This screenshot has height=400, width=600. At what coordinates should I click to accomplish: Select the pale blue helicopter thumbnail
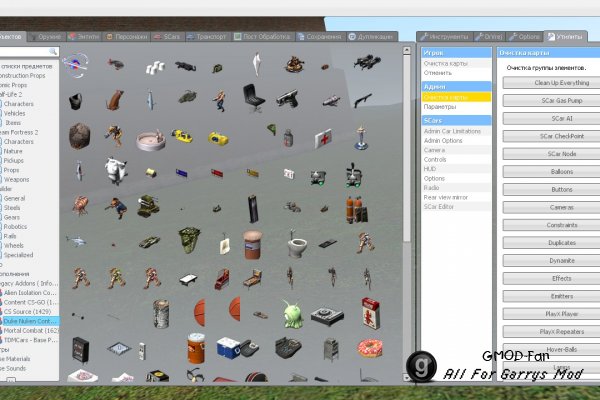(x=76, y=241)
